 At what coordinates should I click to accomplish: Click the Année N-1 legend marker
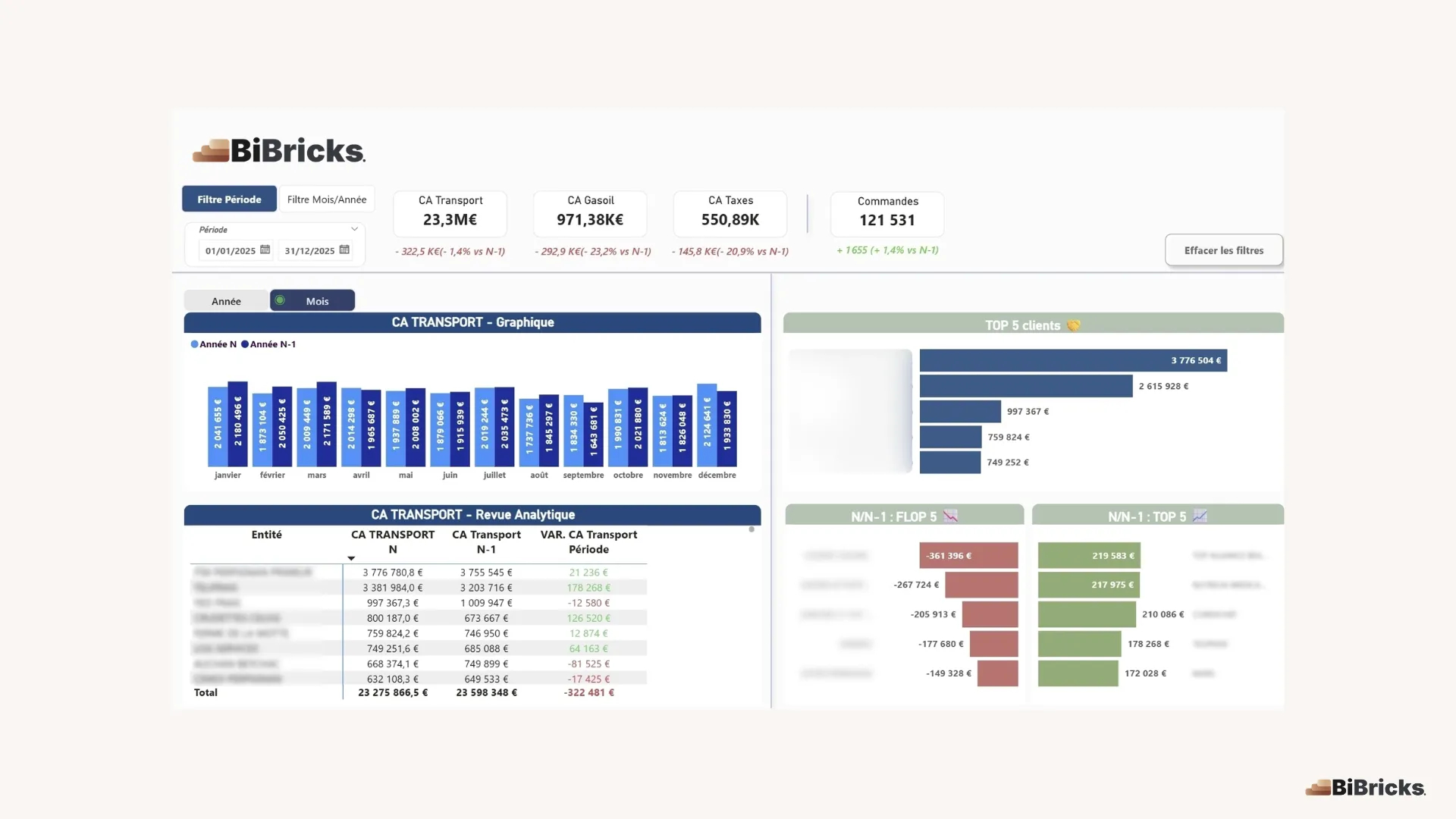(245, 344)
